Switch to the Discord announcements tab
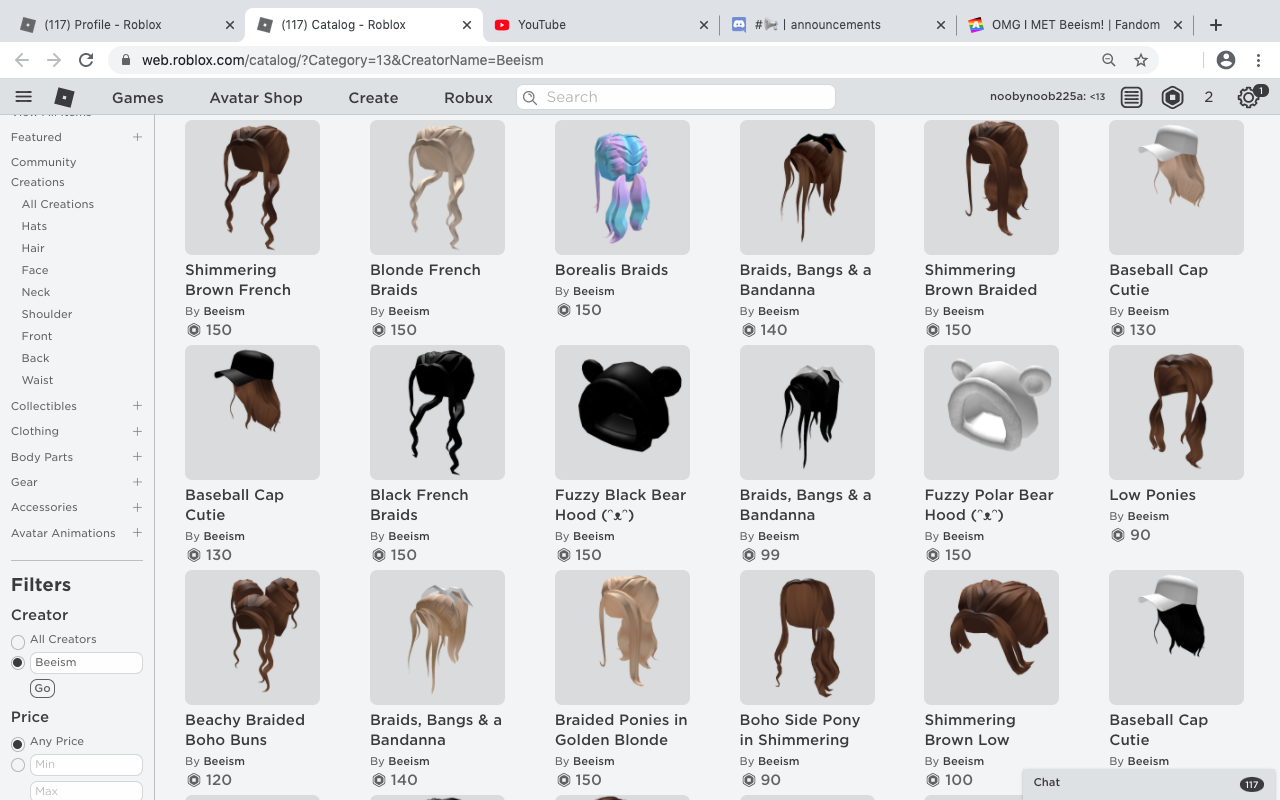The width and height of the screenshot is (1280, 800). [835, 25]
